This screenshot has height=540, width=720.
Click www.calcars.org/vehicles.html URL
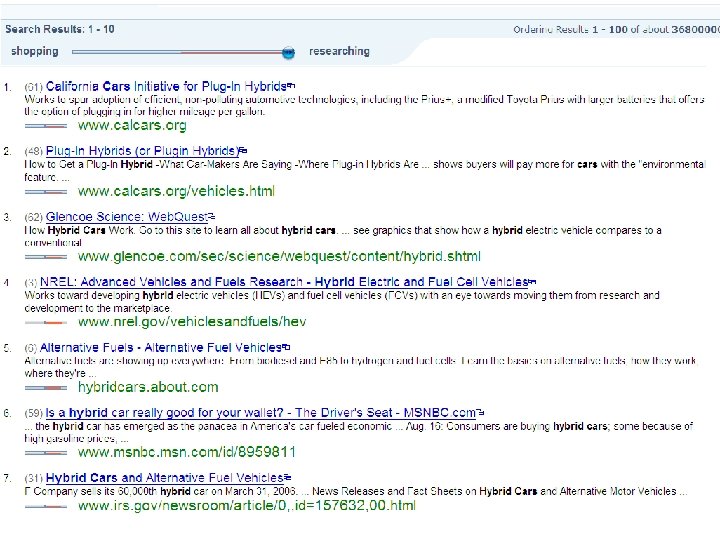pyautogui.click(x=176, y=191)
